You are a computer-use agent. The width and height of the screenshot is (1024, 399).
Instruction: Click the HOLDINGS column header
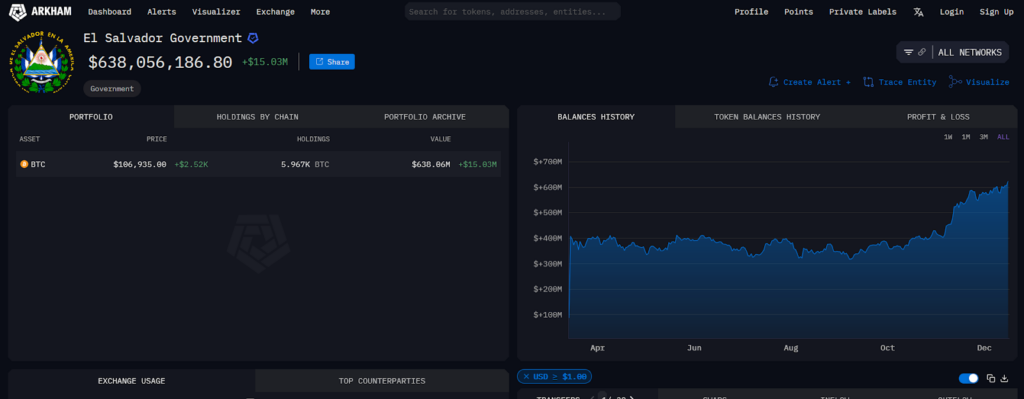(x=313, y=139)
